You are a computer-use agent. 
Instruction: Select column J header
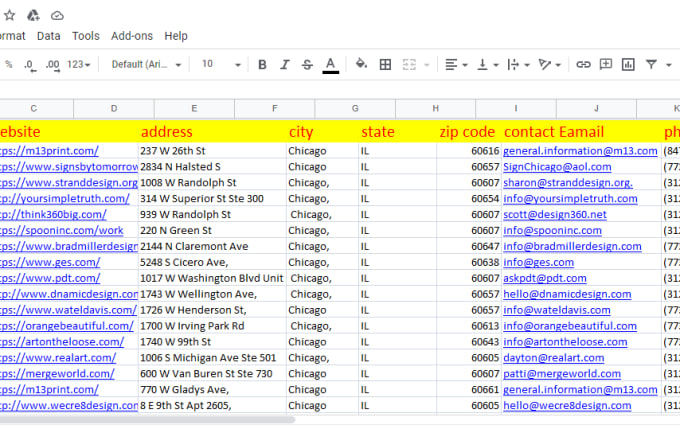(x=596, y=108)
